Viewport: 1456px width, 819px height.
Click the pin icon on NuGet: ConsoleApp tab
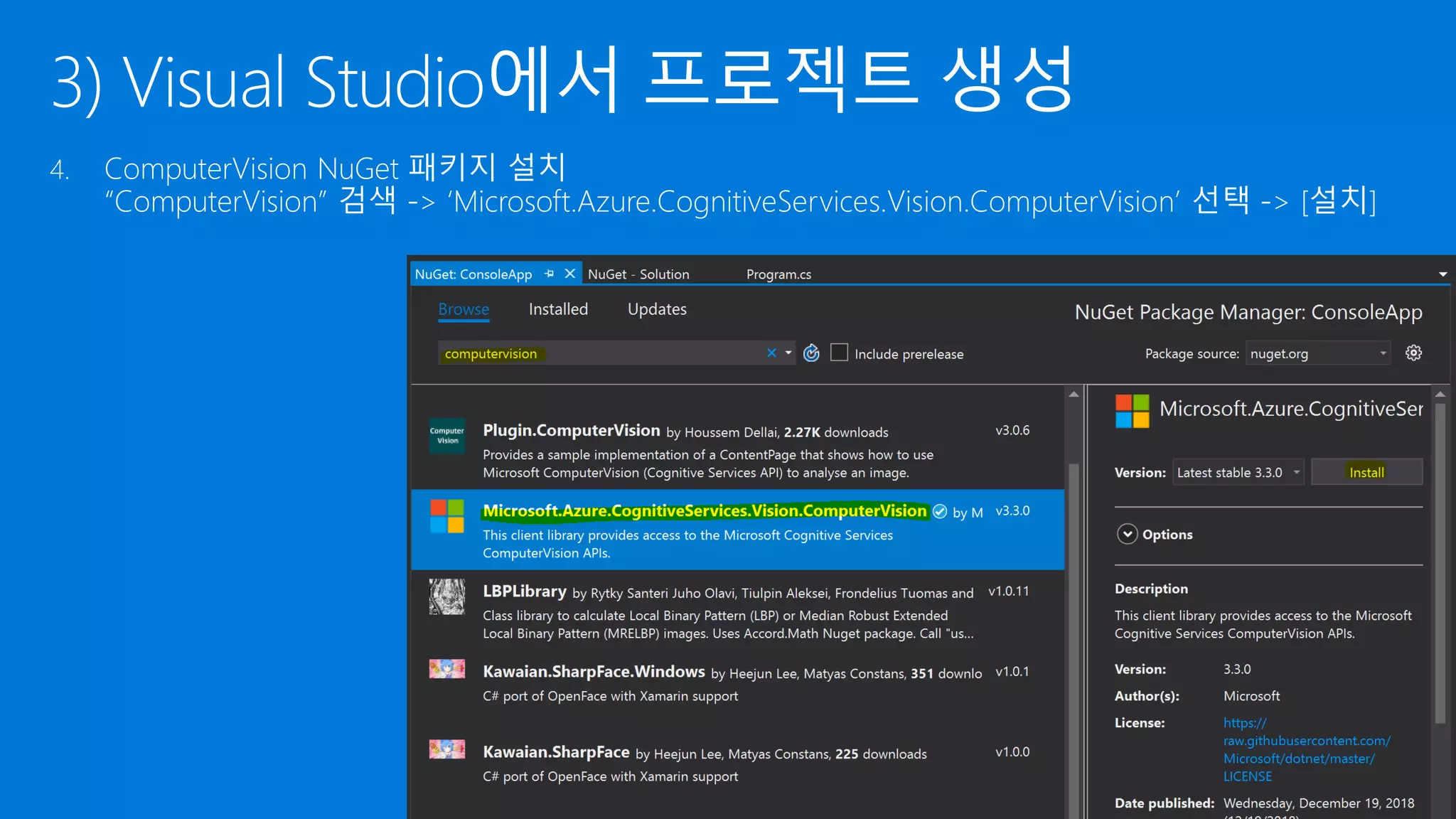pyautogui.click(x=549, y=274)
